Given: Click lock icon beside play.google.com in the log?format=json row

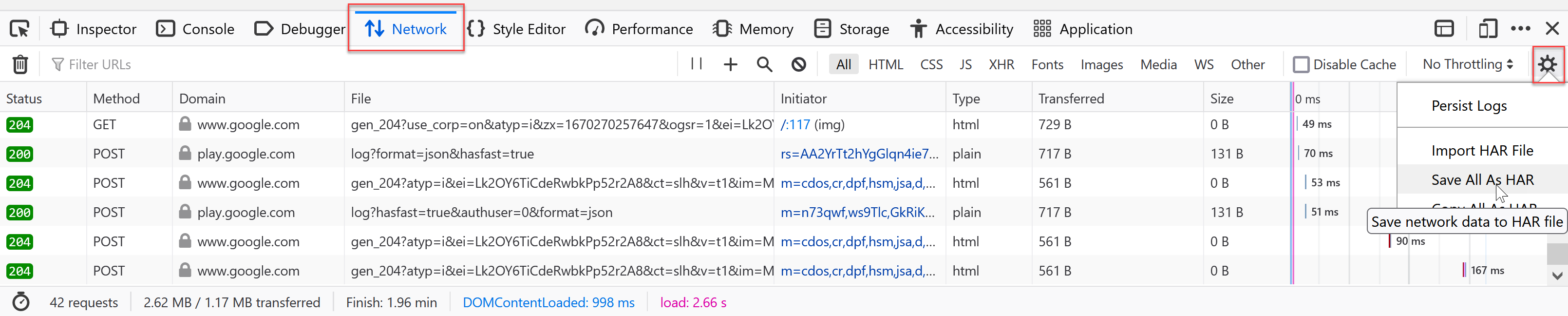Looking at the screenshot, I should [x=185, y=153].
